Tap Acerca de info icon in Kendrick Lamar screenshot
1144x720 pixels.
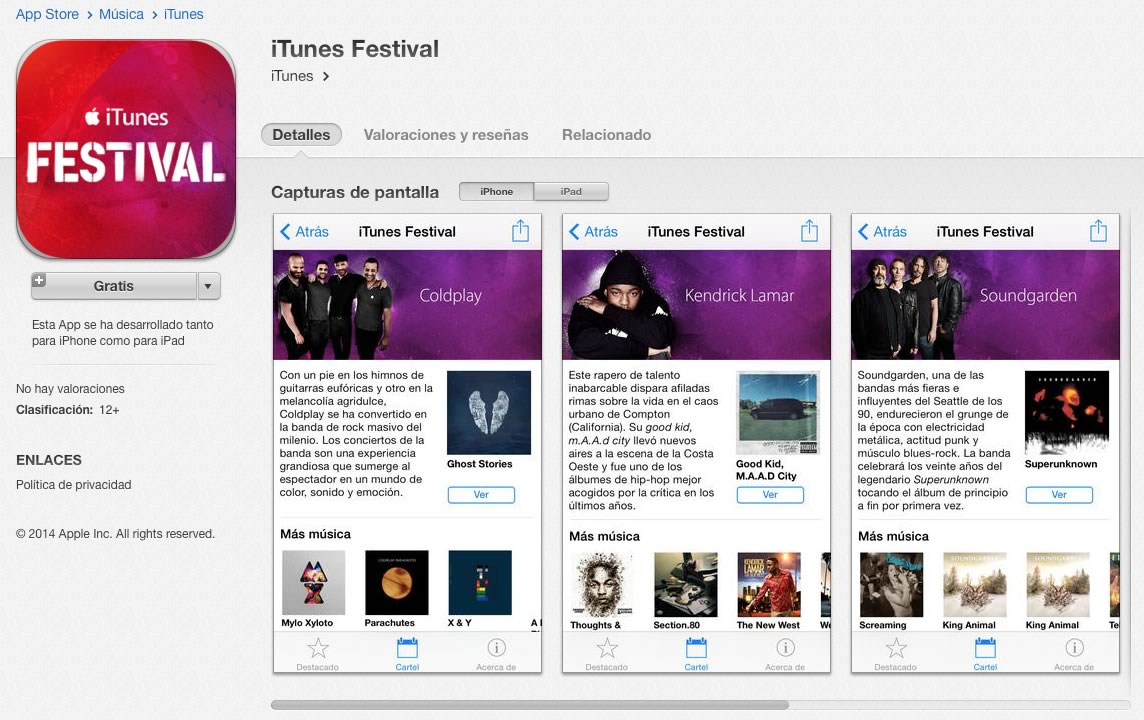point(785,648)
